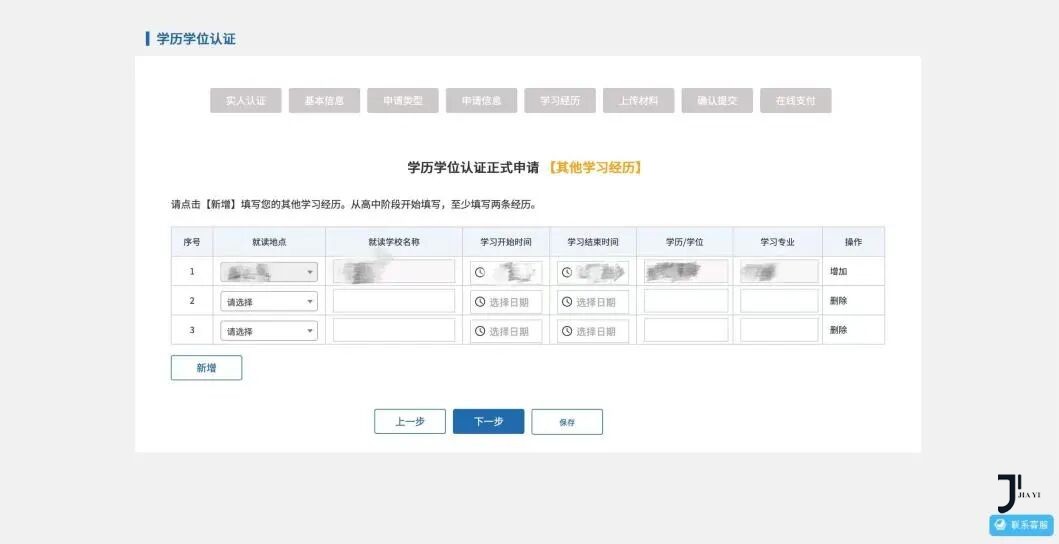Open row 1 就读地点 dropdown
The width and height of the screenshot is (1059, 544).
pos(268,272)
